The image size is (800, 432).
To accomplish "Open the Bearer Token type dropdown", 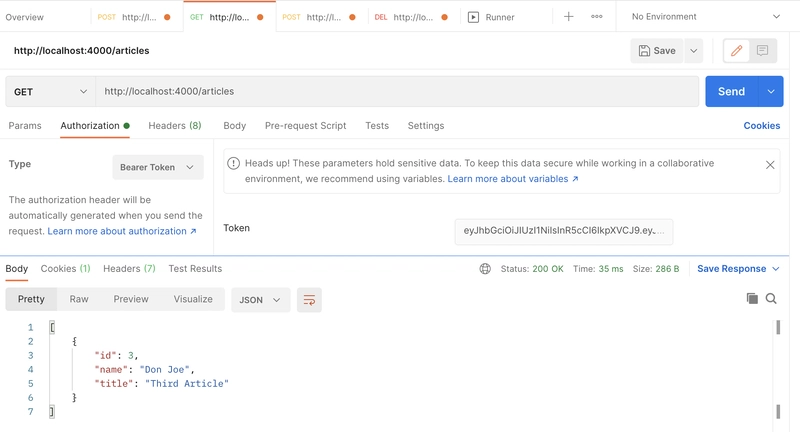I will [158, 167].
